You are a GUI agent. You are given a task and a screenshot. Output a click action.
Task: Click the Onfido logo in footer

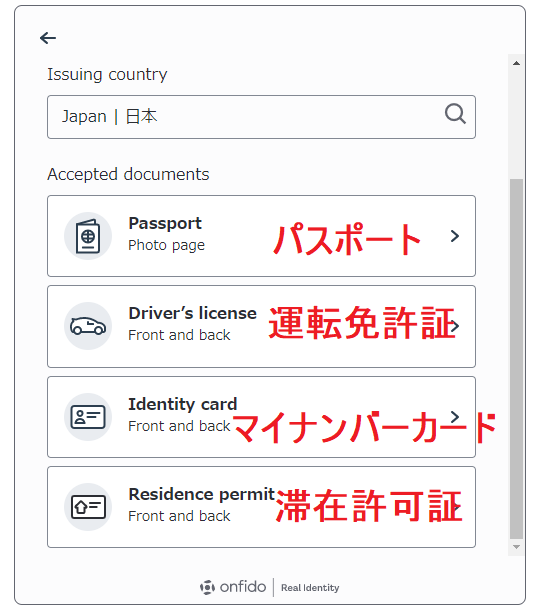click(x=233, y=587)
